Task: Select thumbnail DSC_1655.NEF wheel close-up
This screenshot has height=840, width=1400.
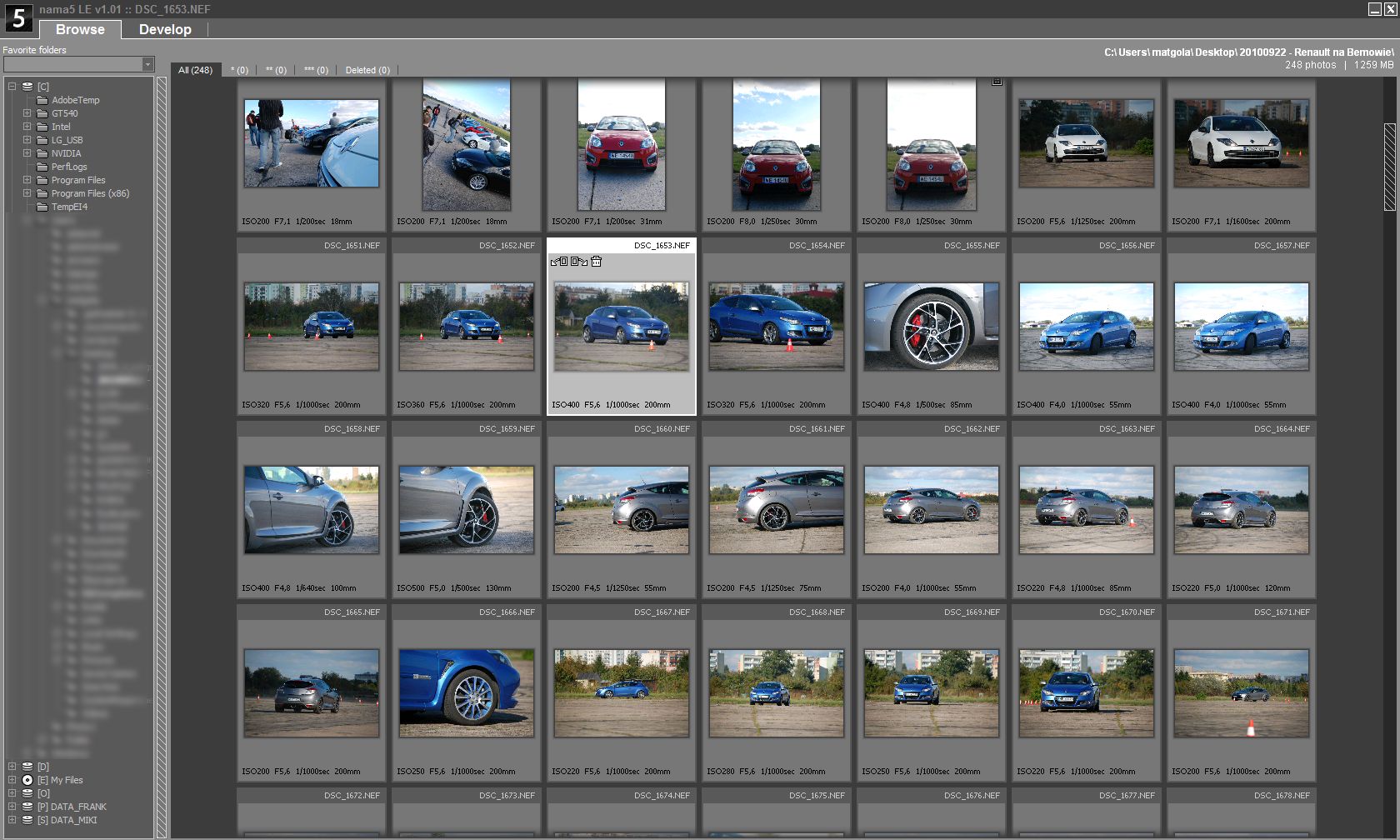Action: tap(932, 326)
